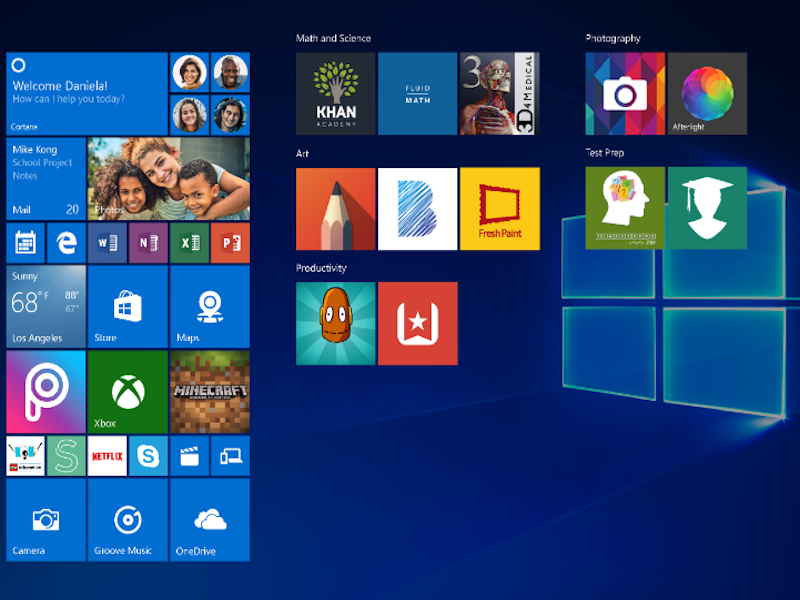Launch the Maps tile
Screen dimensions: 800x600
pos(210,307)
